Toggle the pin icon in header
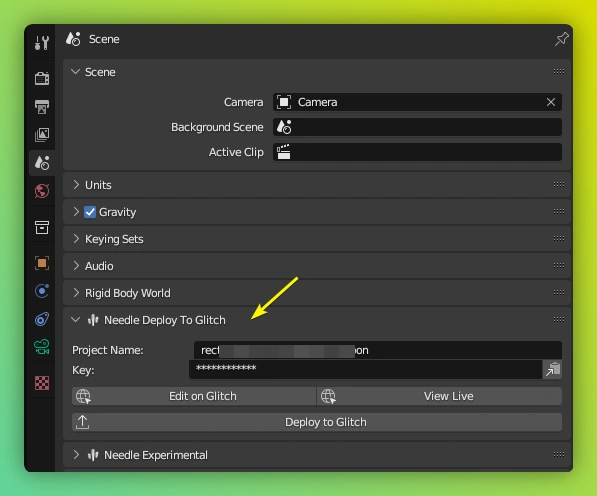Screen dimensions: 597x496 561,39
